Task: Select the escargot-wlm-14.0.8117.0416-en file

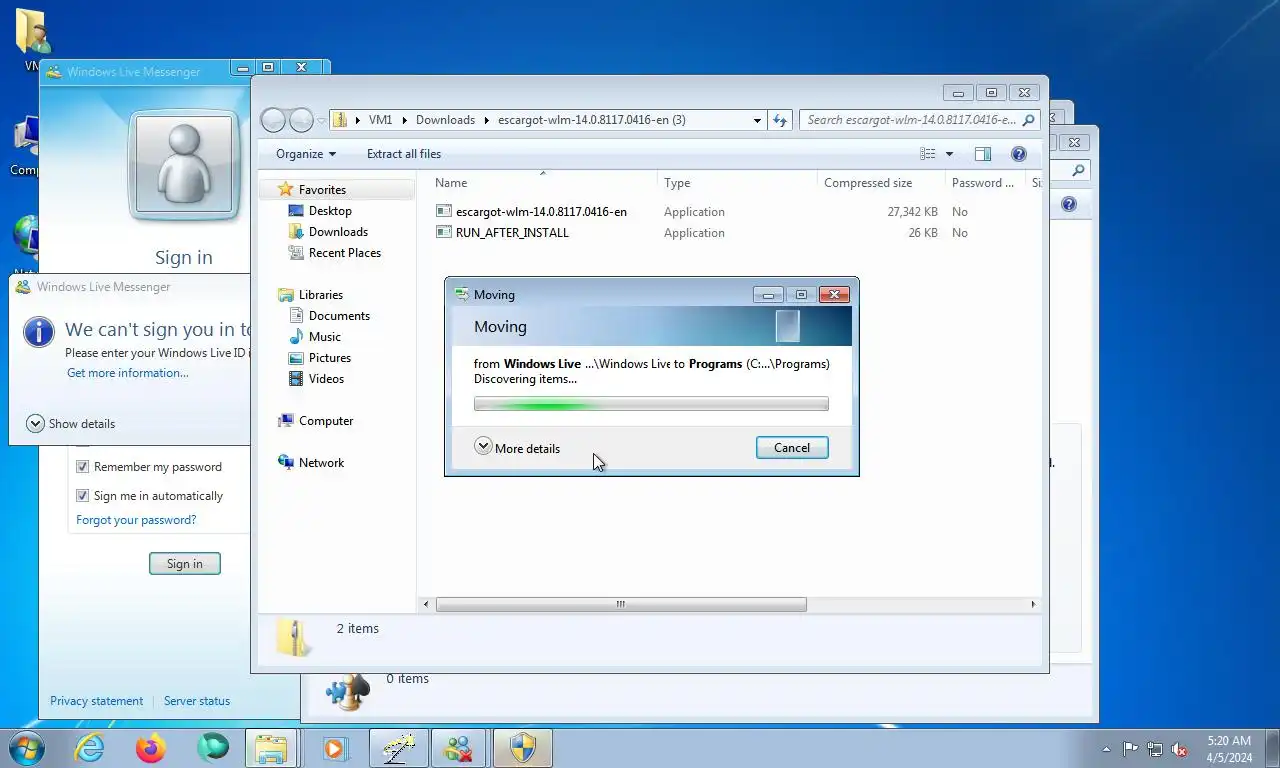Action: [x=541, y=212]
